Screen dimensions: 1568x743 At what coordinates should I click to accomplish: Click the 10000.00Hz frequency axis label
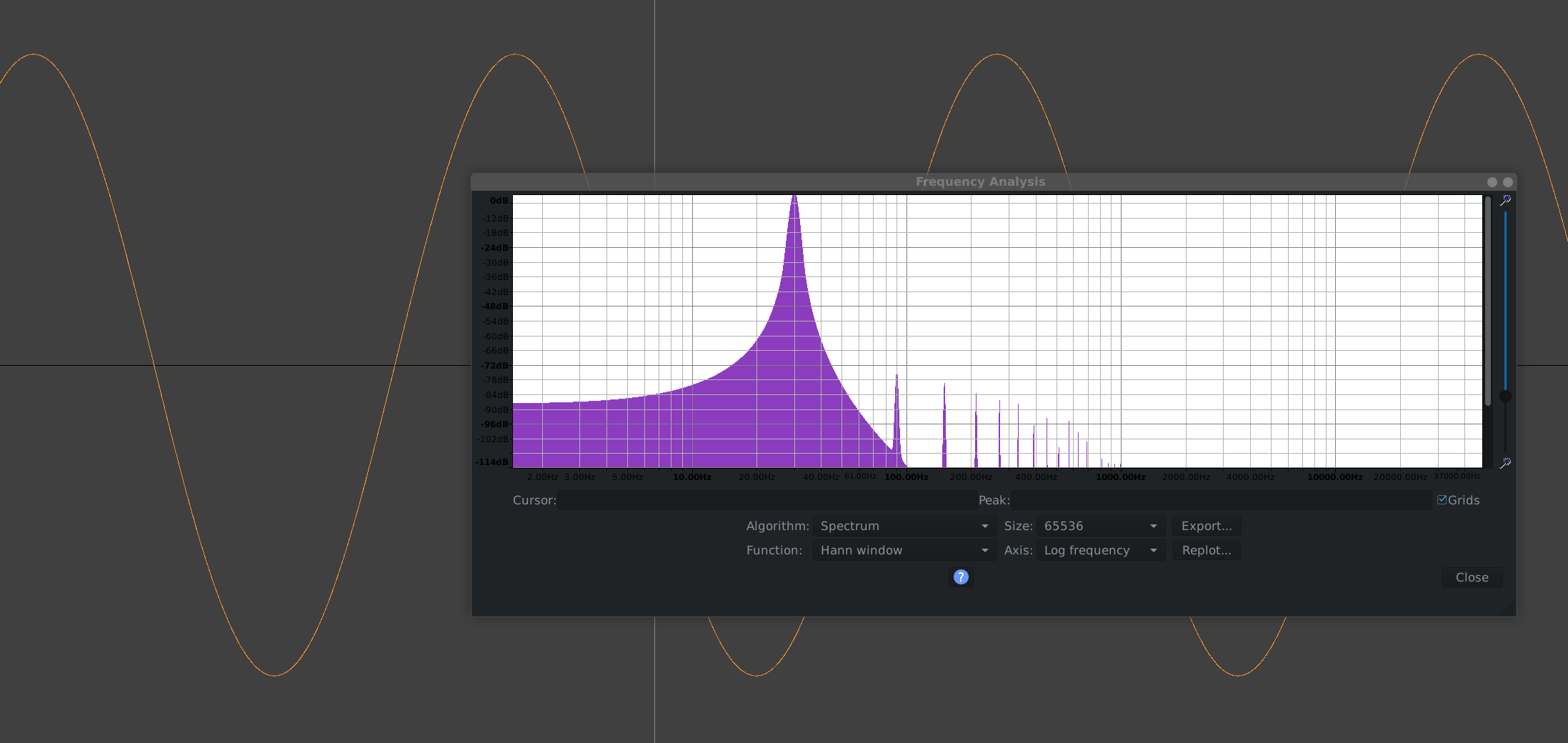pos(1335,477)
